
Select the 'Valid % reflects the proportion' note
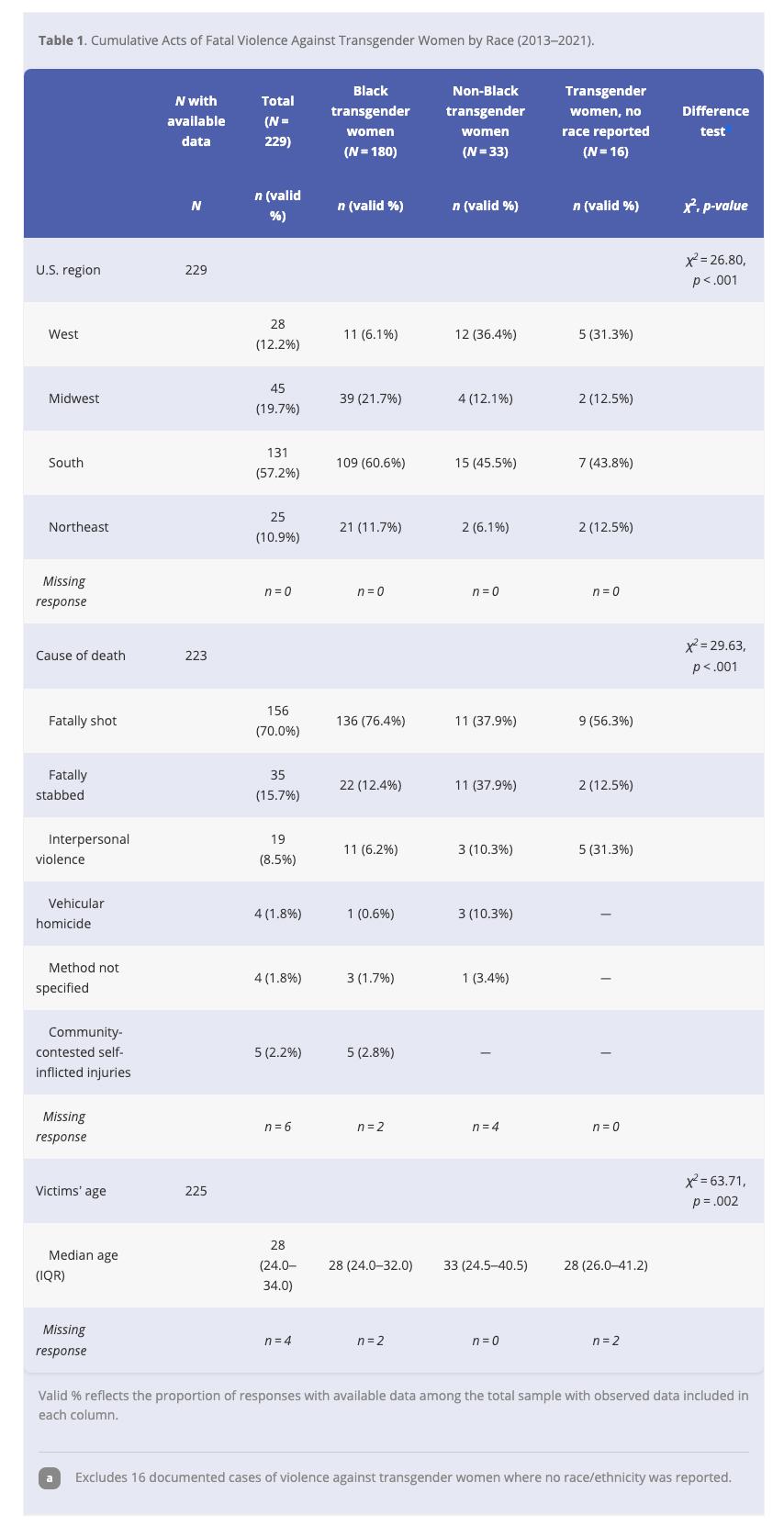pyautogui.click(x=394, y=1405)
